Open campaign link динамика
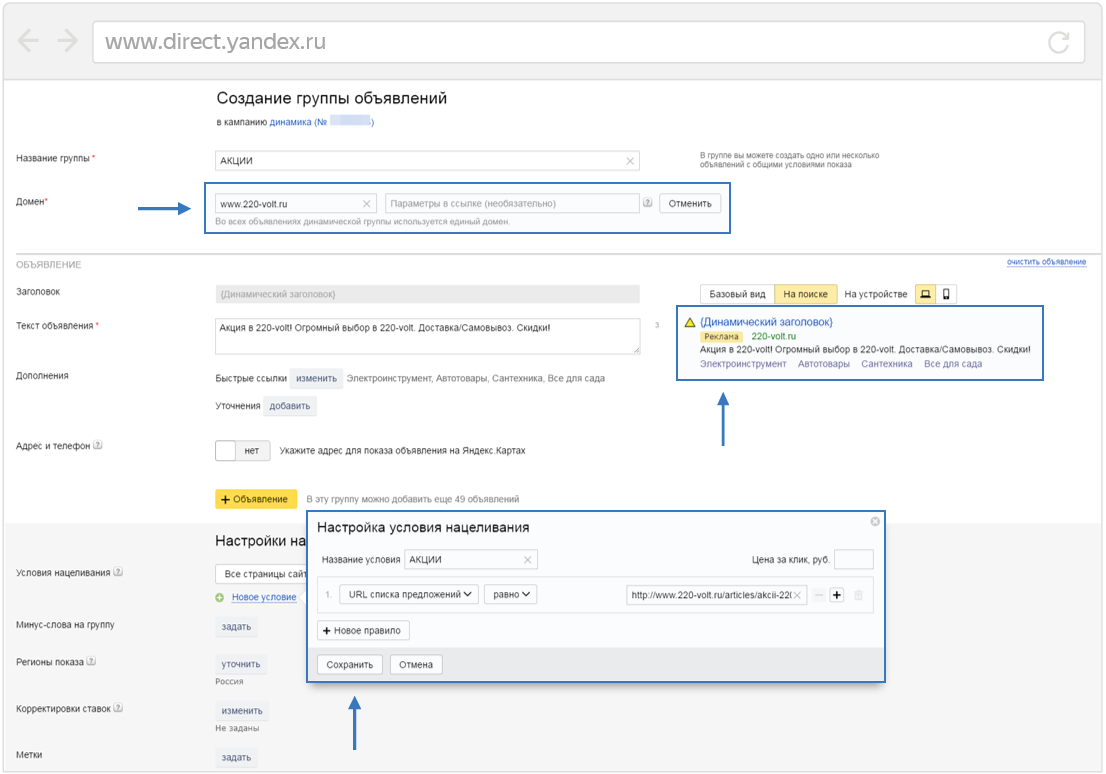 (x=322, y=122)
